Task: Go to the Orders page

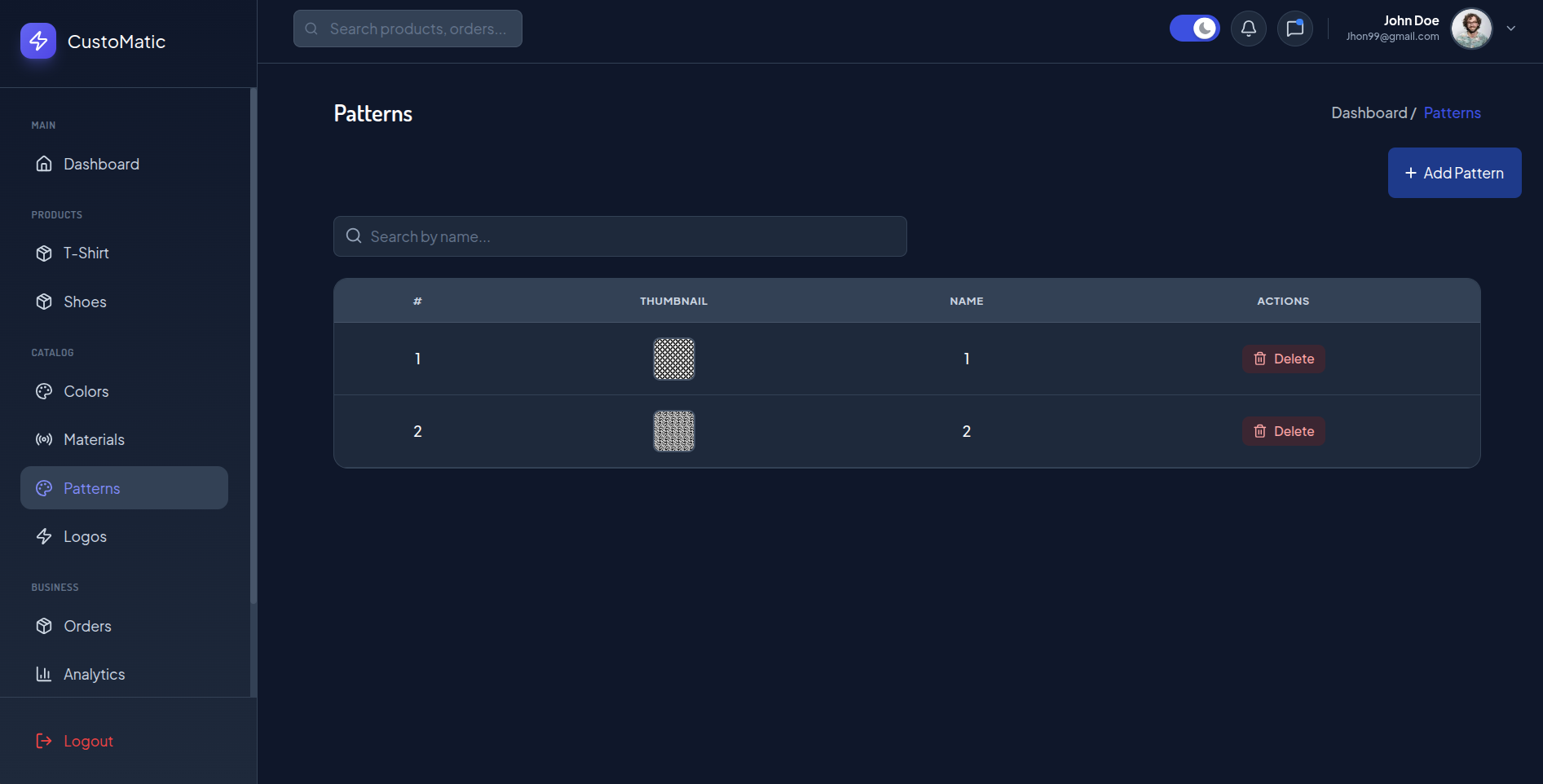Action: click(124, 626)
